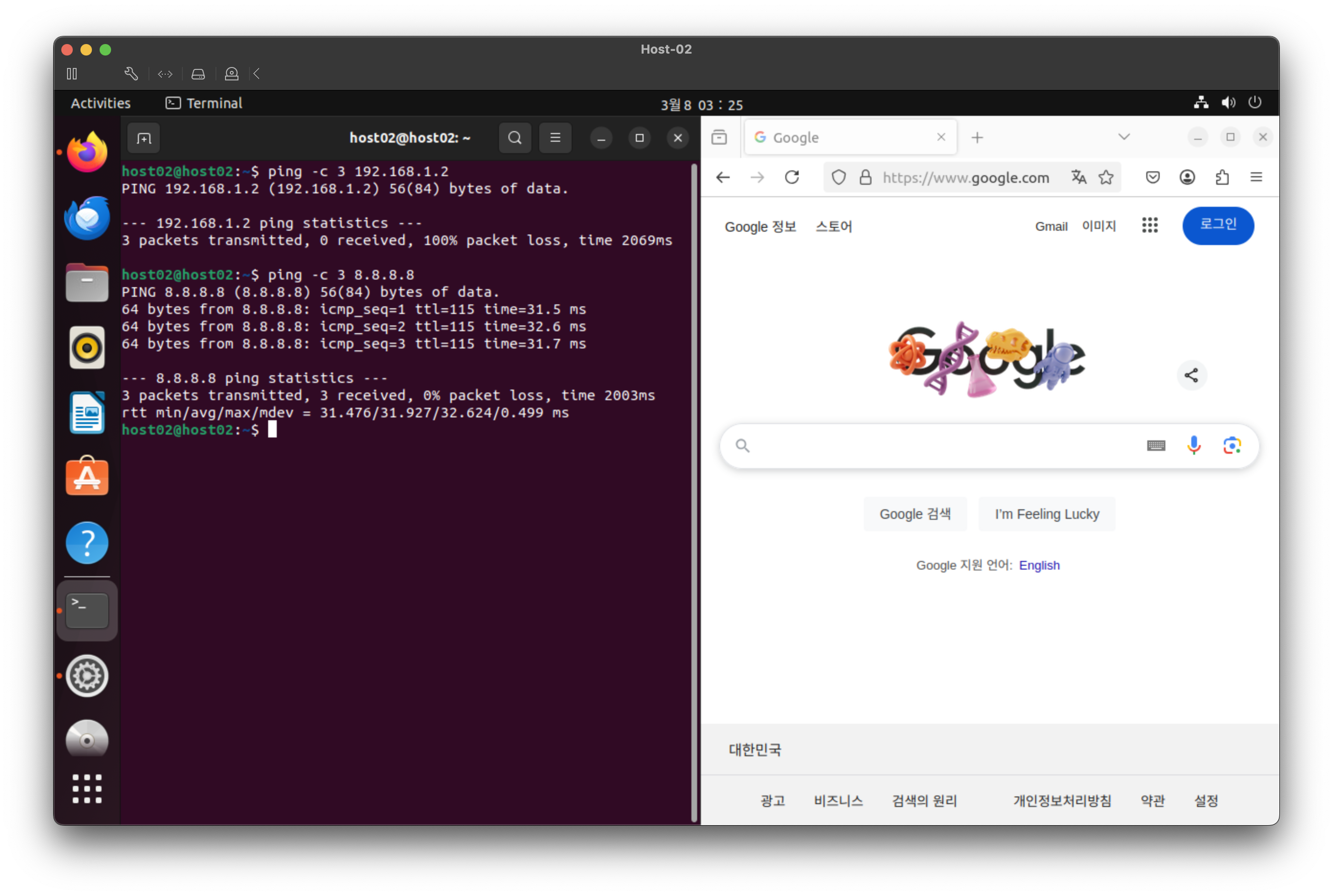
Task: Click the translate page icon in address bar
Action: [x=1079, y=178]
